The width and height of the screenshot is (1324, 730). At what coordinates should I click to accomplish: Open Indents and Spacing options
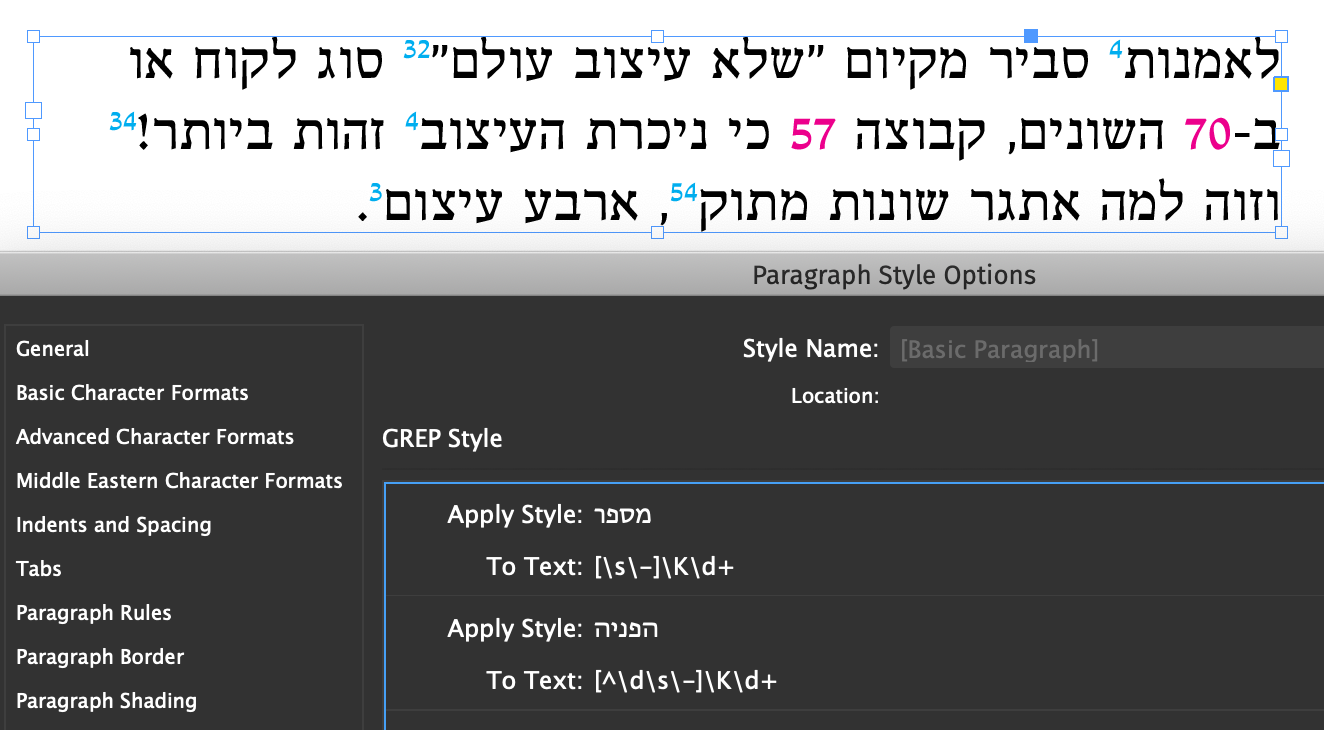113,524
